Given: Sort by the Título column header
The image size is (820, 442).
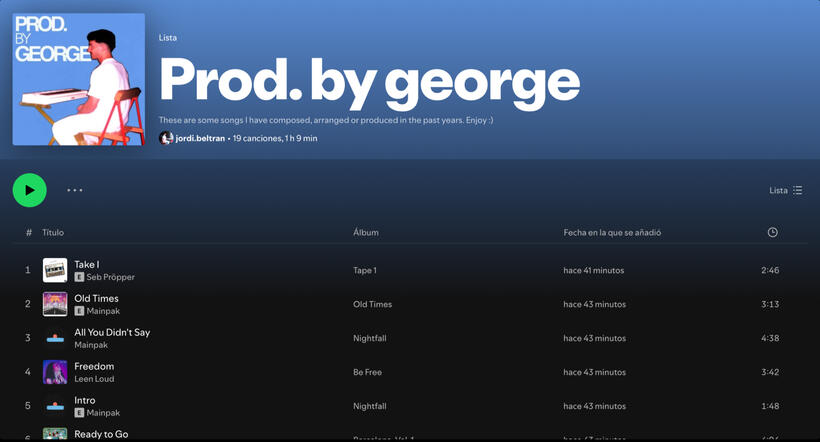Looking at the screenshot, I should [x=53, y=233].
